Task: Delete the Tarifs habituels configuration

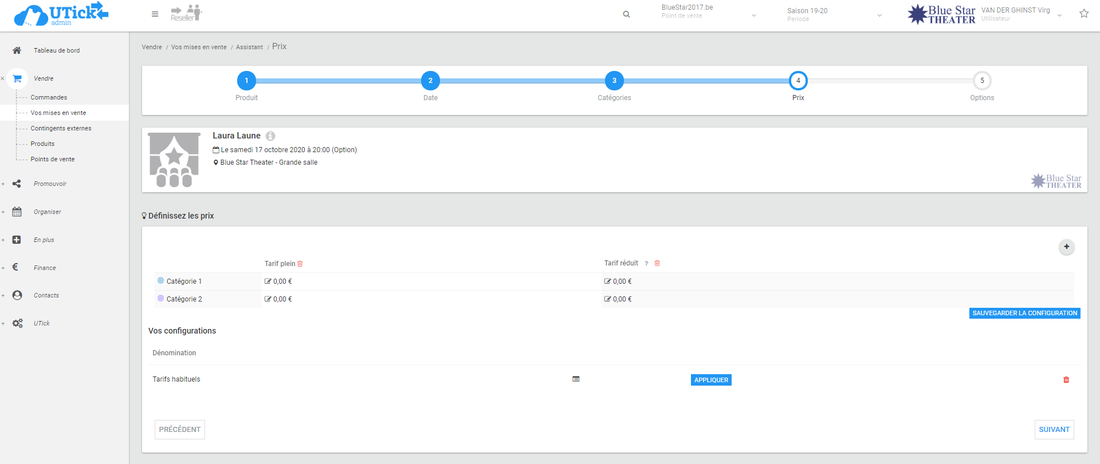Action: coord(1066,380)
